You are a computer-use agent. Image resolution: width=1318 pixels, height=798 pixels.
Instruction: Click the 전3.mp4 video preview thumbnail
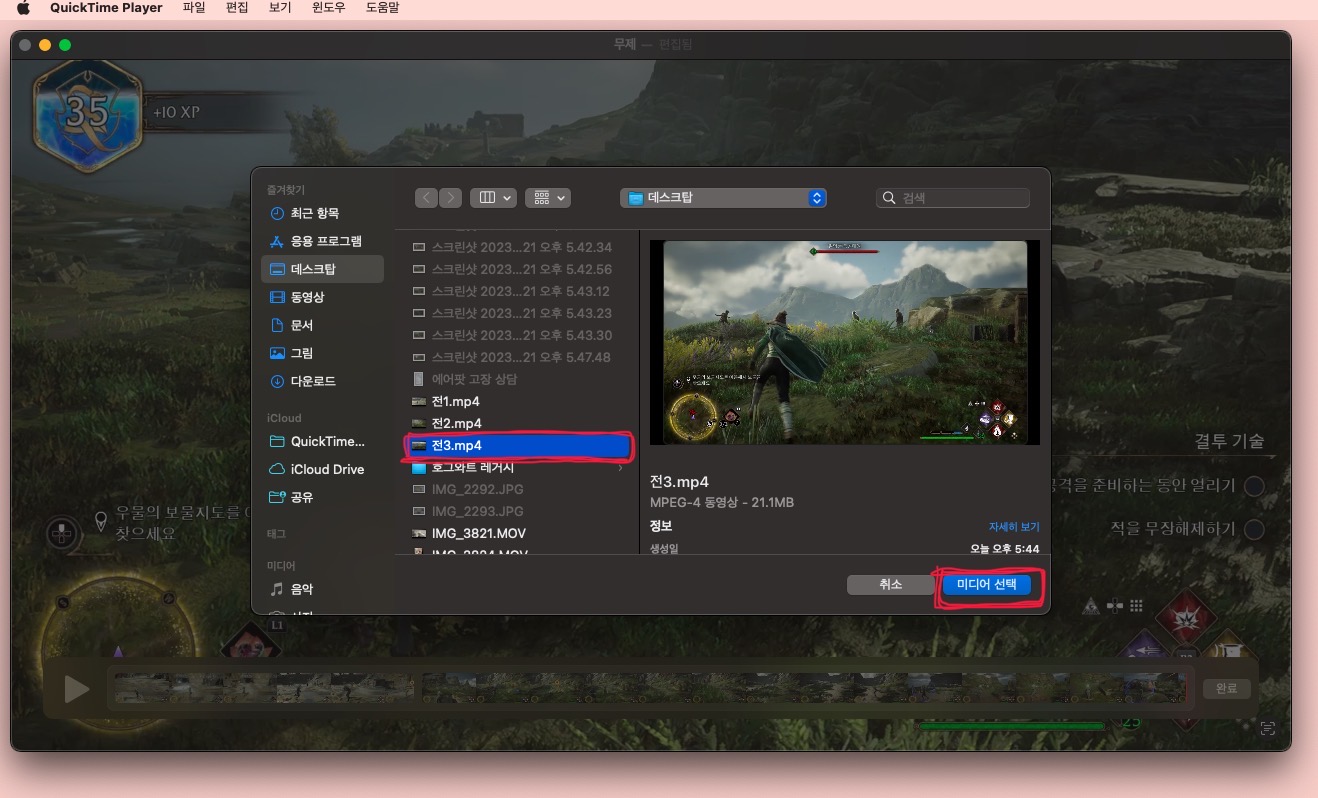click(x=845, y=343)
